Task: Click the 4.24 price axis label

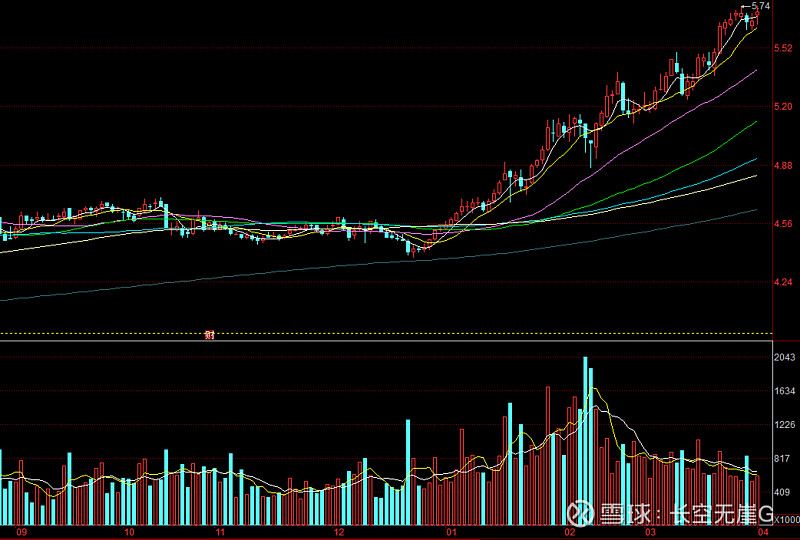Action: click(782, 283)
